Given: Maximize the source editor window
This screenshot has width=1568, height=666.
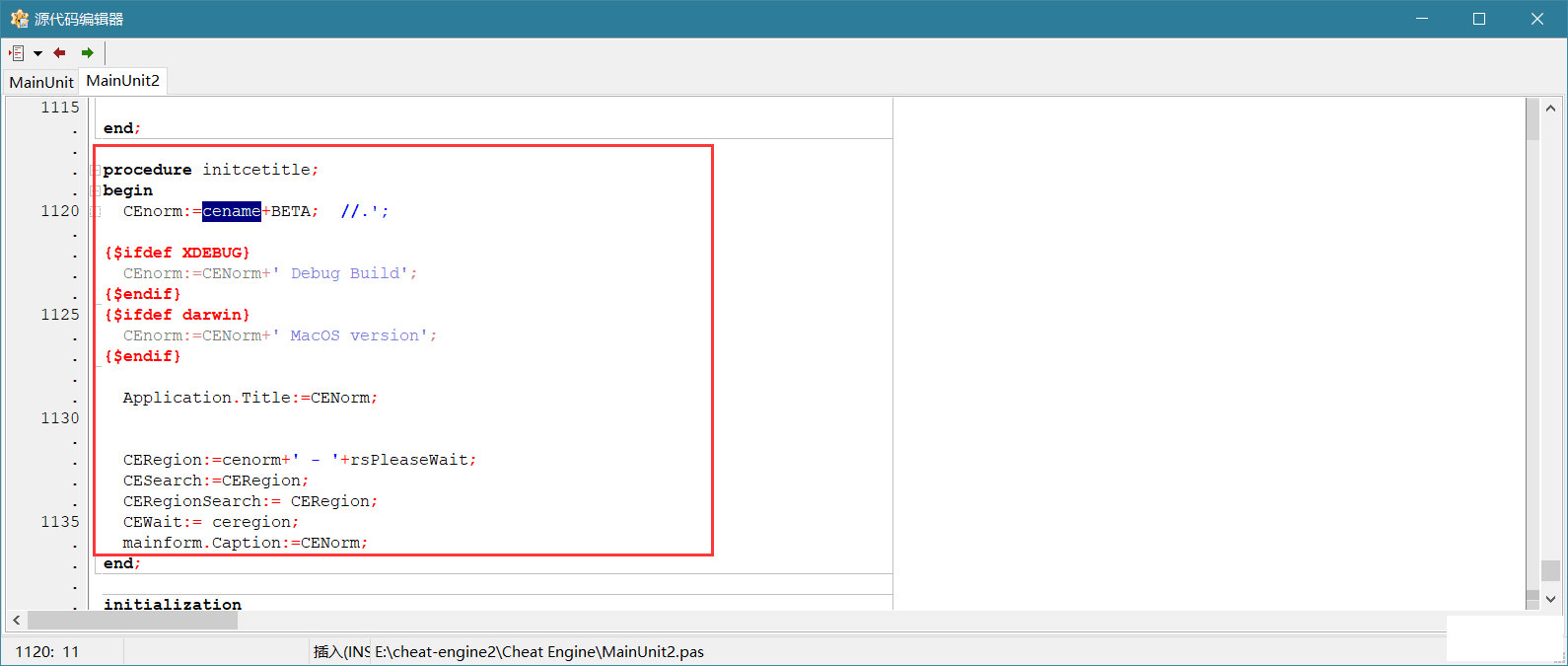Looking at the screenshot, I should (x=1479, y=19).
